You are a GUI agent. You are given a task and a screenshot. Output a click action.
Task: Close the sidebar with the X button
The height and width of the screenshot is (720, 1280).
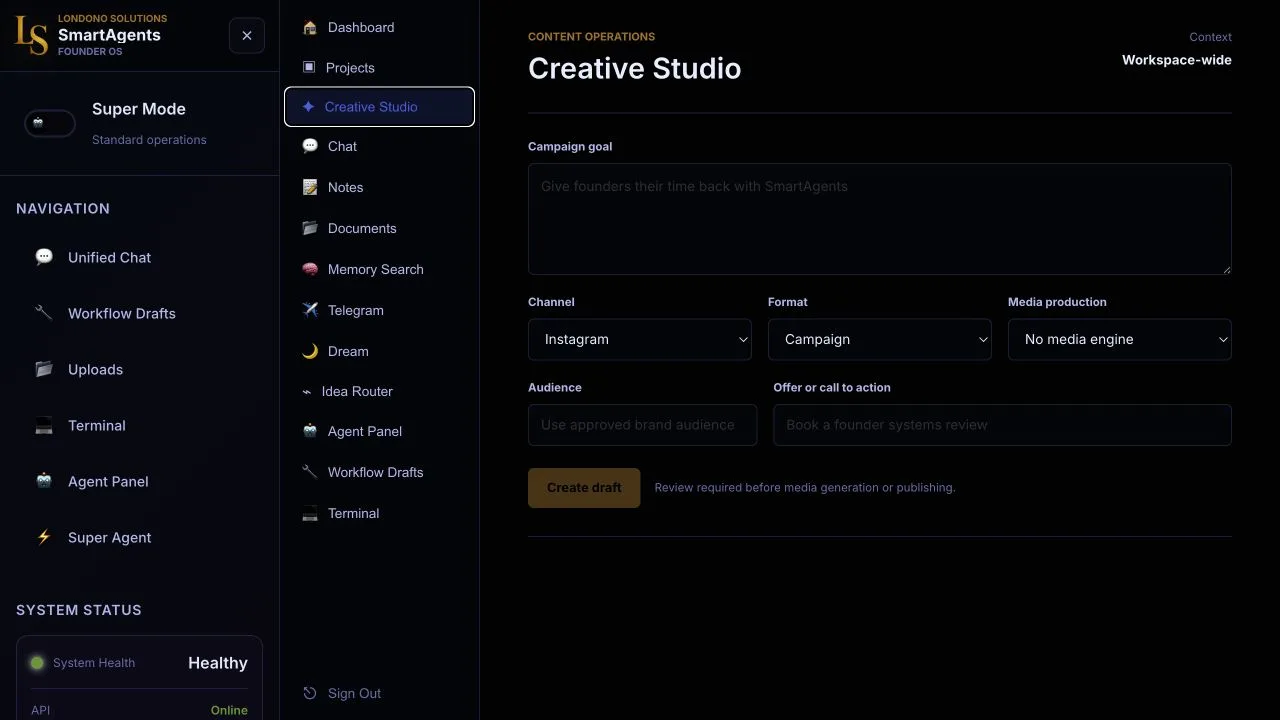247,35
